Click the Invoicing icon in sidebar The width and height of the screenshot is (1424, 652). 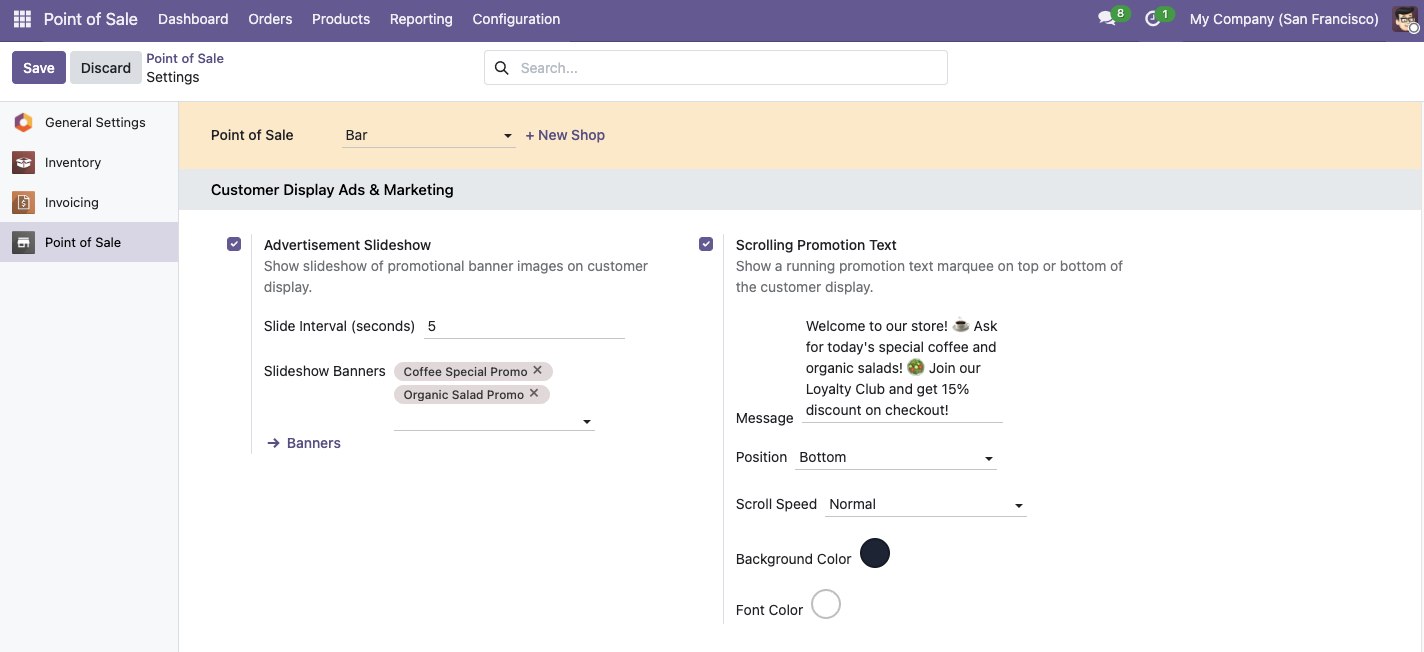point(23,202)
